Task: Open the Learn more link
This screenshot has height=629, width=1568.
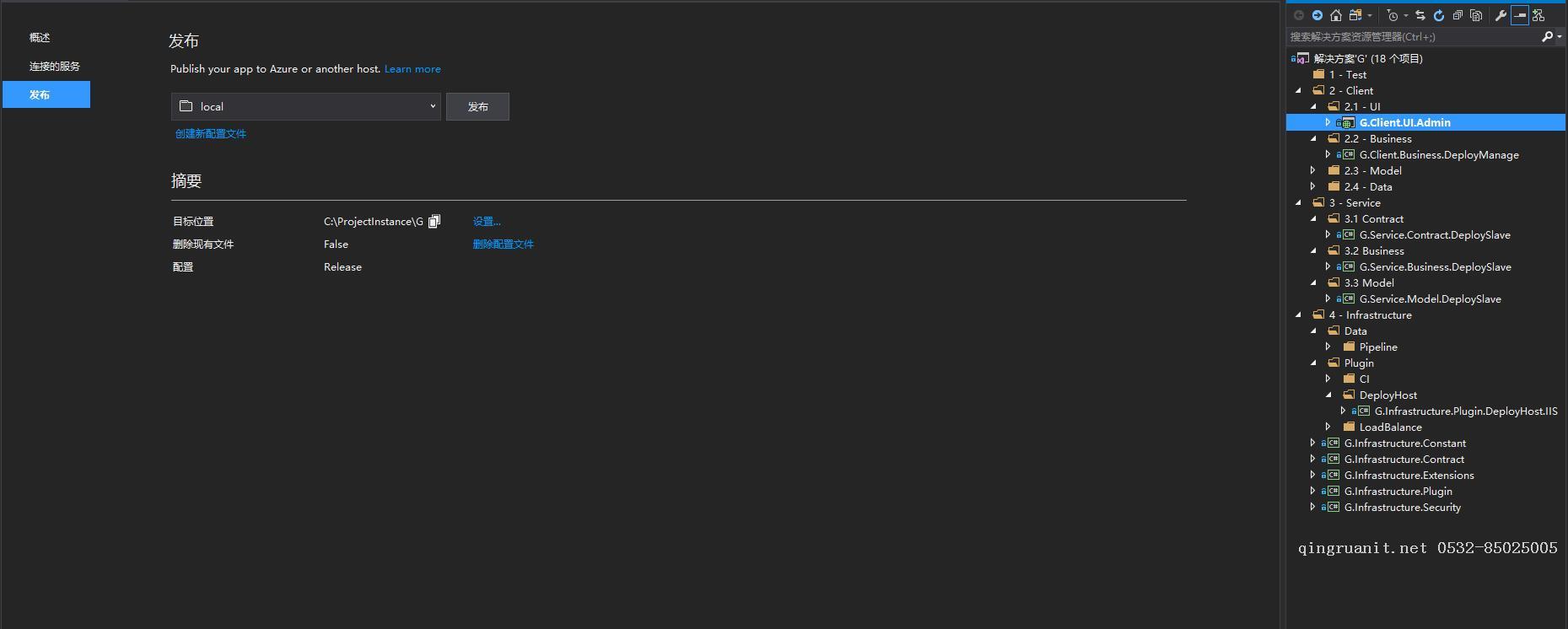Action: coord(412,69)
